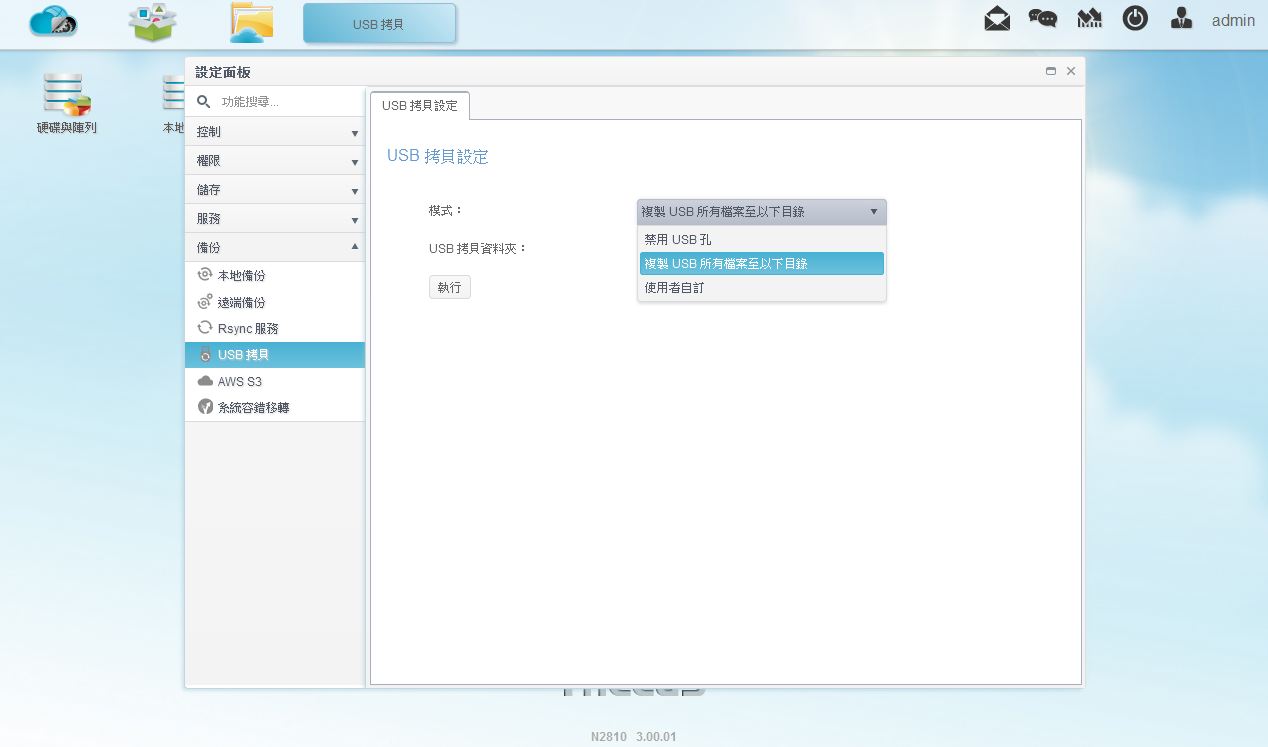
Task: Close the 設定面板 window
Action: click(x=1071, y=71)
